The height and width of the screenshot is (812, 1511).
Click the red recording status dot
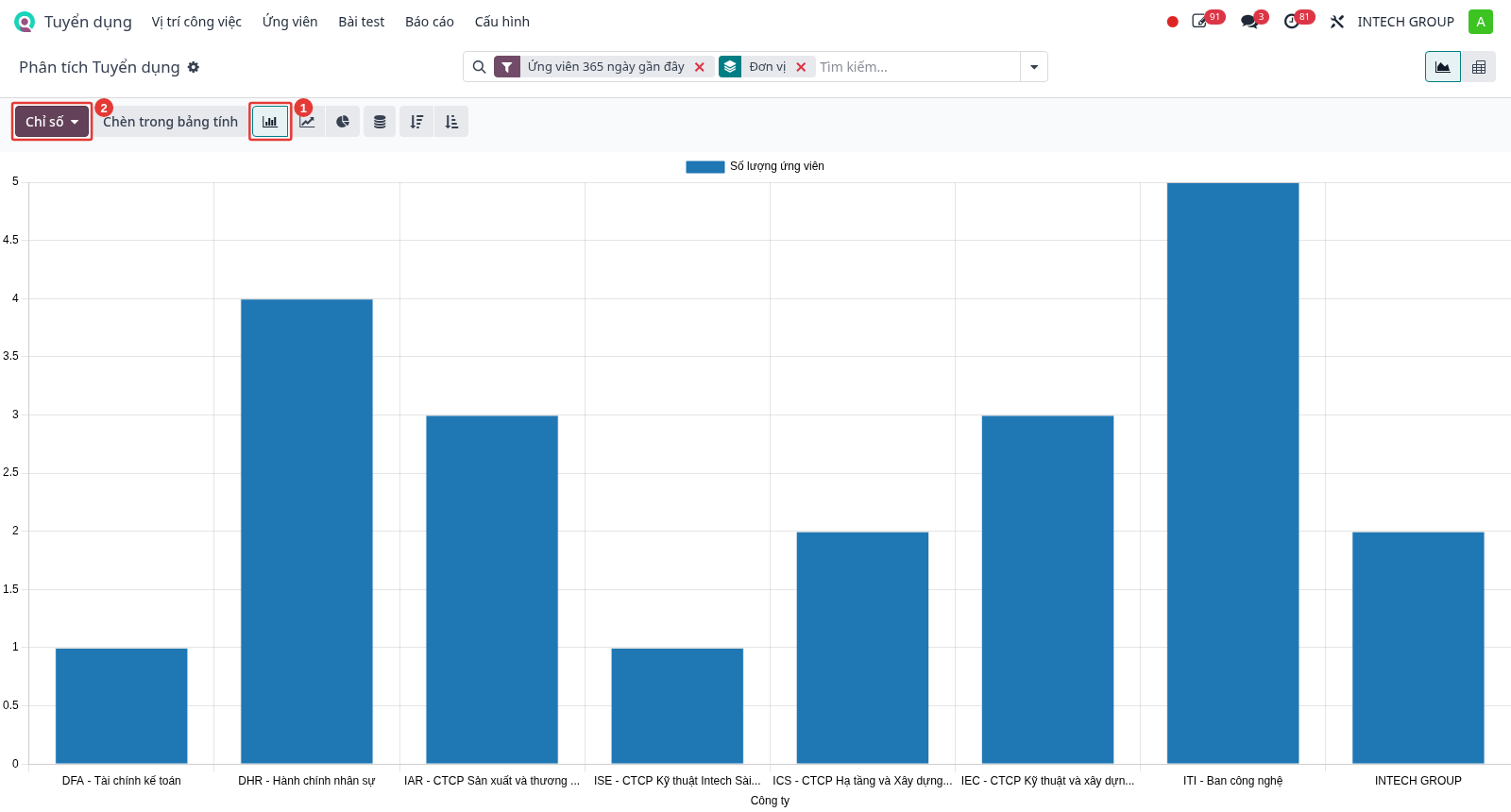[x=1172, y=22]
